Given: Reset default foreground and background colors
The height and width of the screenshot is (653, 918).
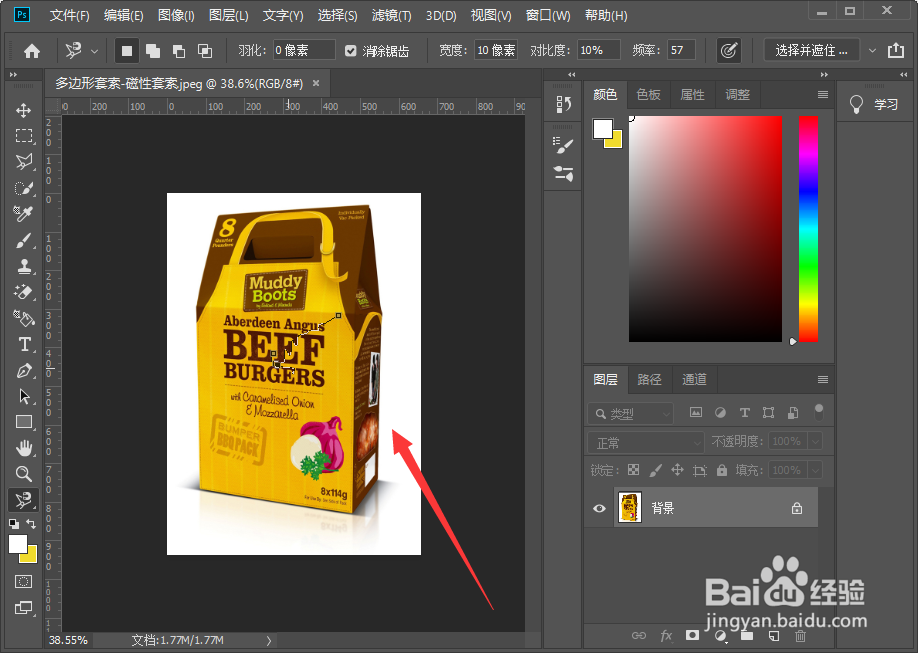Looking at the screenshot, I should point(13,524).
